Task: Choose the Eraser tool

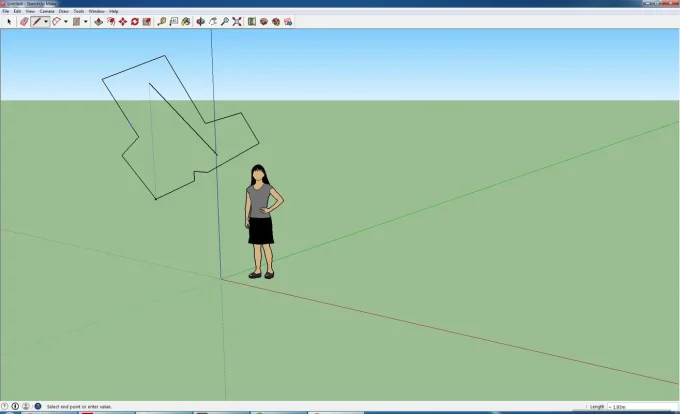Action: (24, 21)
